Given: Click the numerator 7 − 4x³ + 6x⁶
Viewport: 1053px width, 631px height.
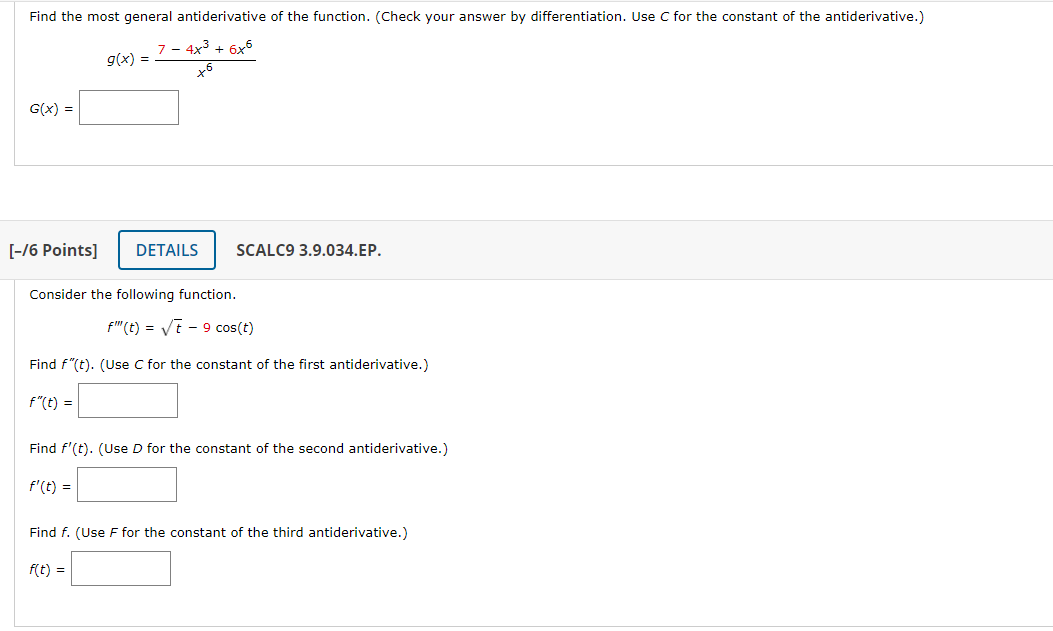Looking at the screenshot, I should coord(205,49).
